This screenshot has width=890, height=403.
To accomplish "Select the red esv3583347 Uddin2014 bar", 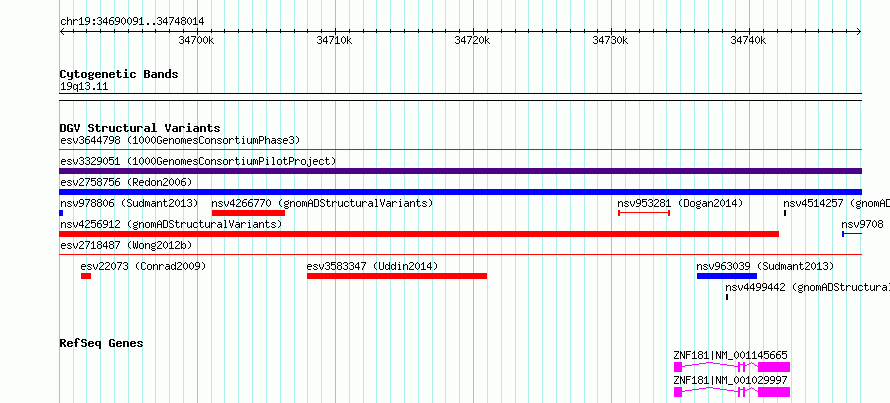I will (397, 276).
